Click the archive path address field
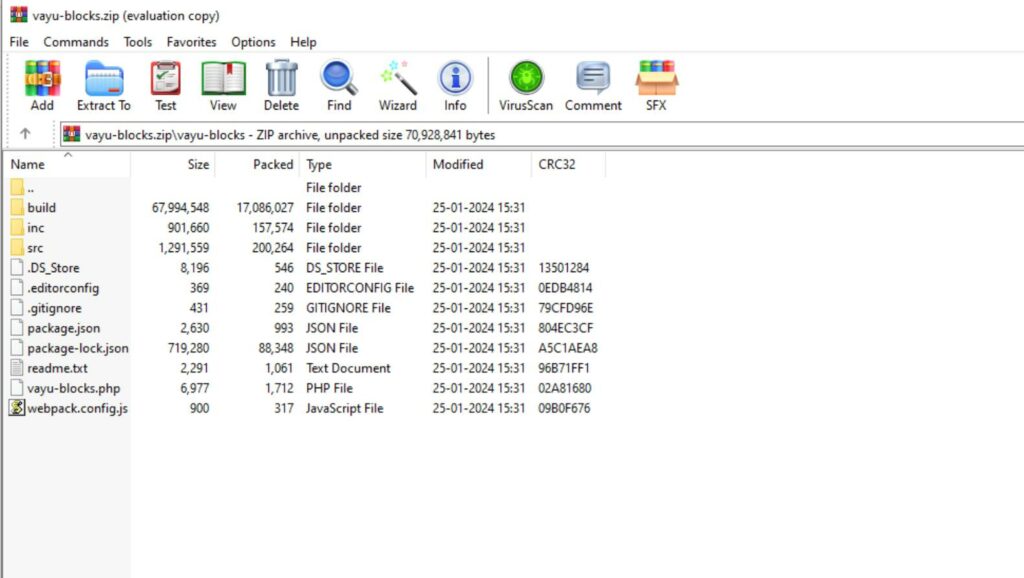 tap(542, 135)
